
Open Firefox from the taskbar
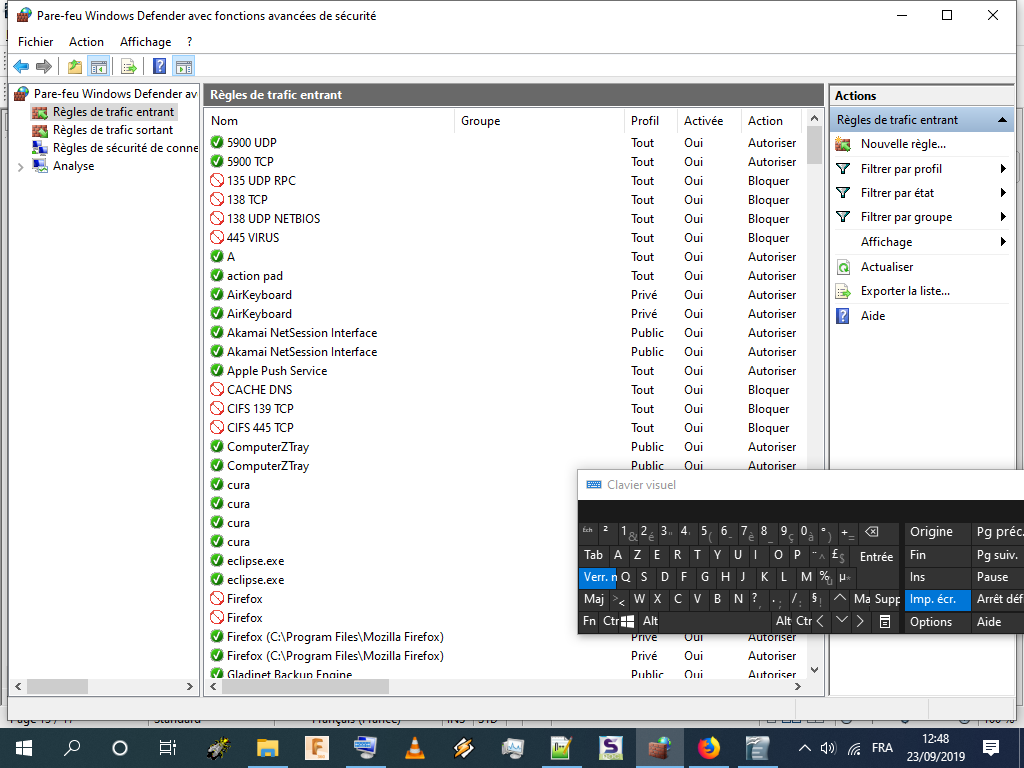708,748
